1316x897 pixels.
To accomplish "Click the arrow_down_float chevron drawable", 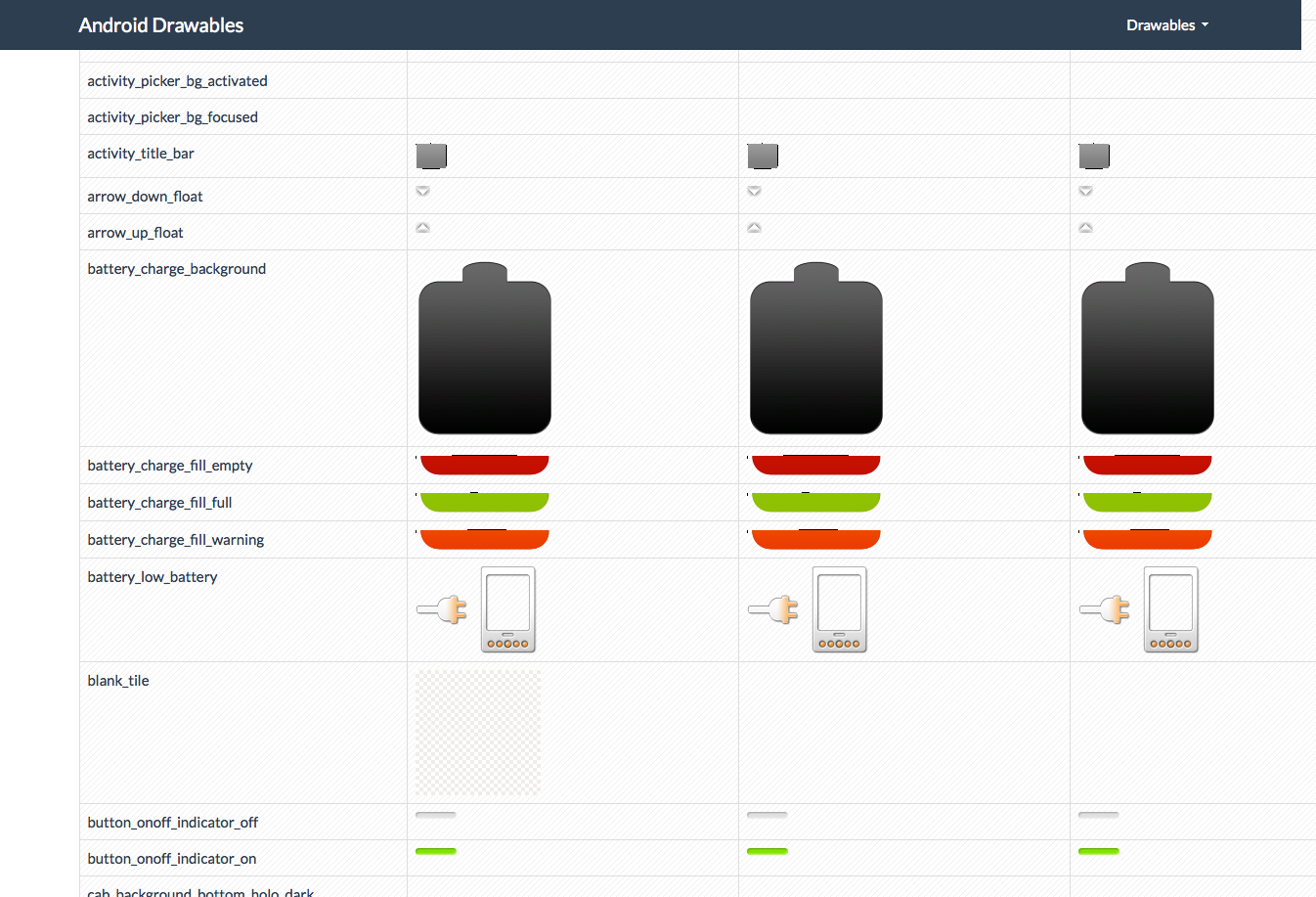I will (422, 191).
